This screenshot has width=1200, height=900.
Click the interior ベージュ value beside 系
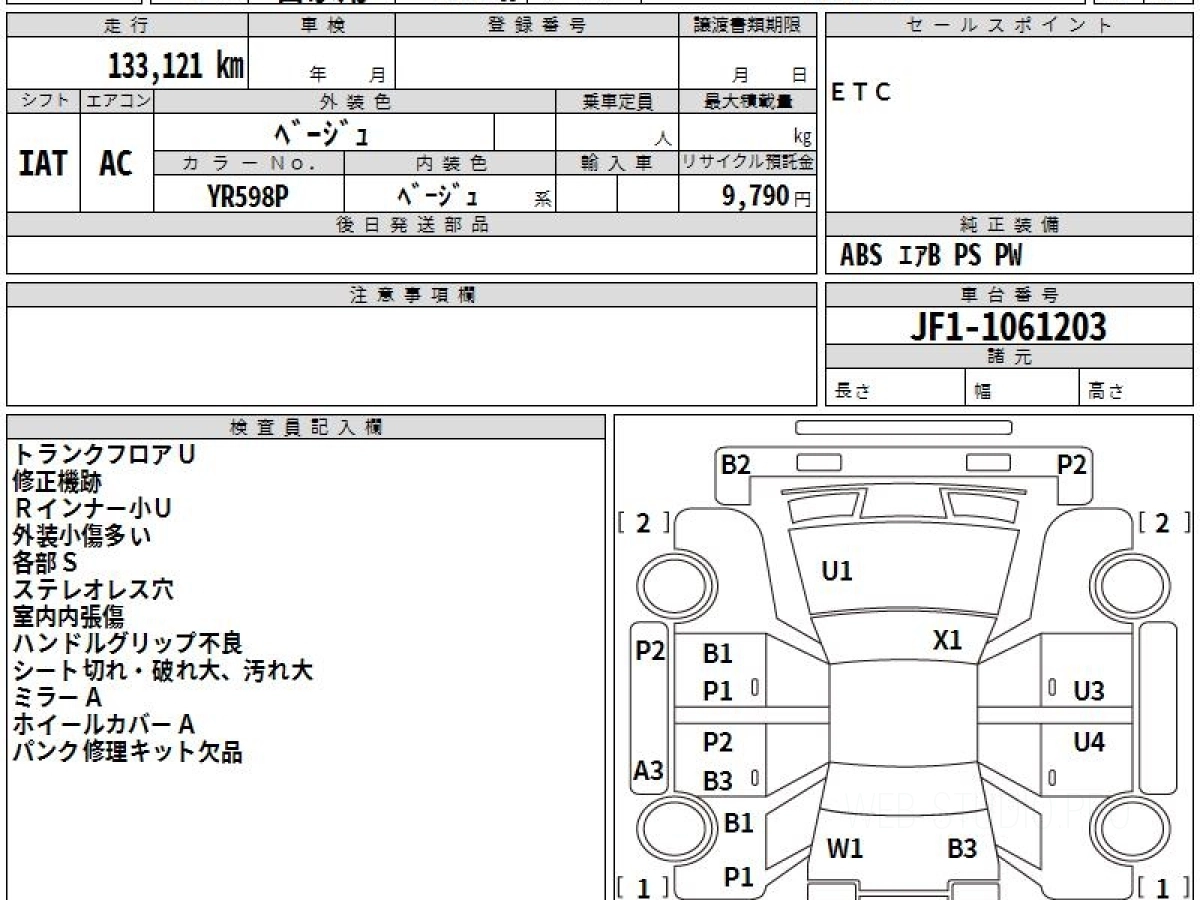439,194
